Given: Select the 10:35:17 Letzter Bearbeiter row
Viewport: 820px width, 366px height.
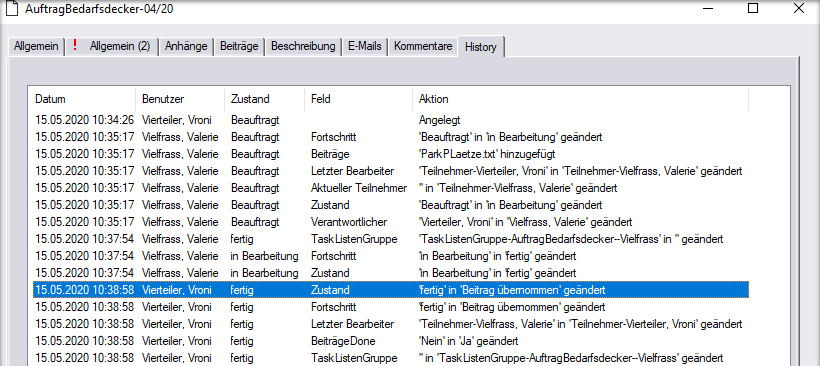Looking at the screenshot, I should (x=391, y=171).
